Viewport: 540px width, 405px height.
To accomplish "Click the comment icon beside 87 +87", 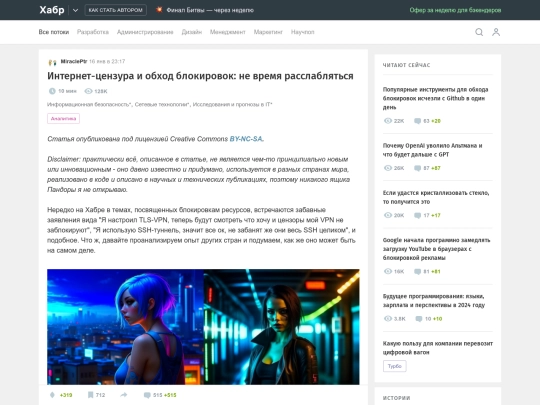I will 417,168.
